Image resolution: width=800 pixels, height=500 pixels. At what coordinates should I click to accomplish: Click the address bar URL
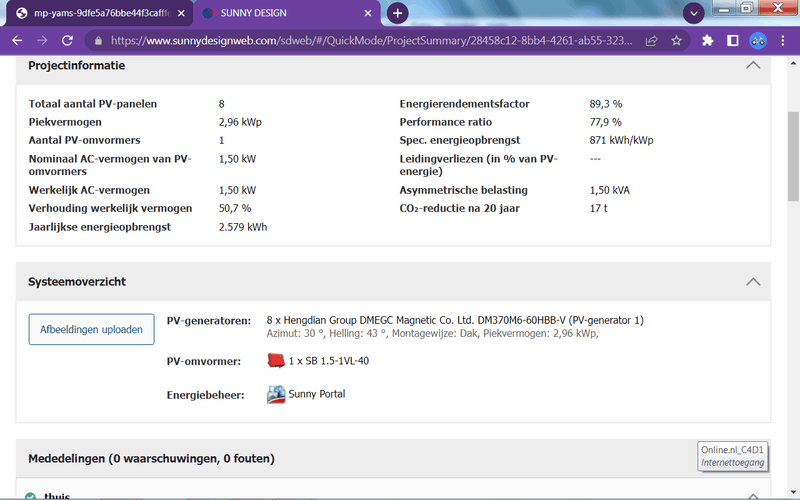tap(371, 41)
